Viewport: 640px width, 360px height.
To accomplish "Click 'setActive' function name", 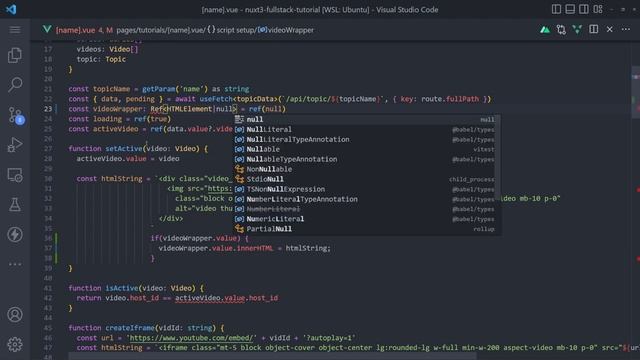I will [x=124, y=149].
